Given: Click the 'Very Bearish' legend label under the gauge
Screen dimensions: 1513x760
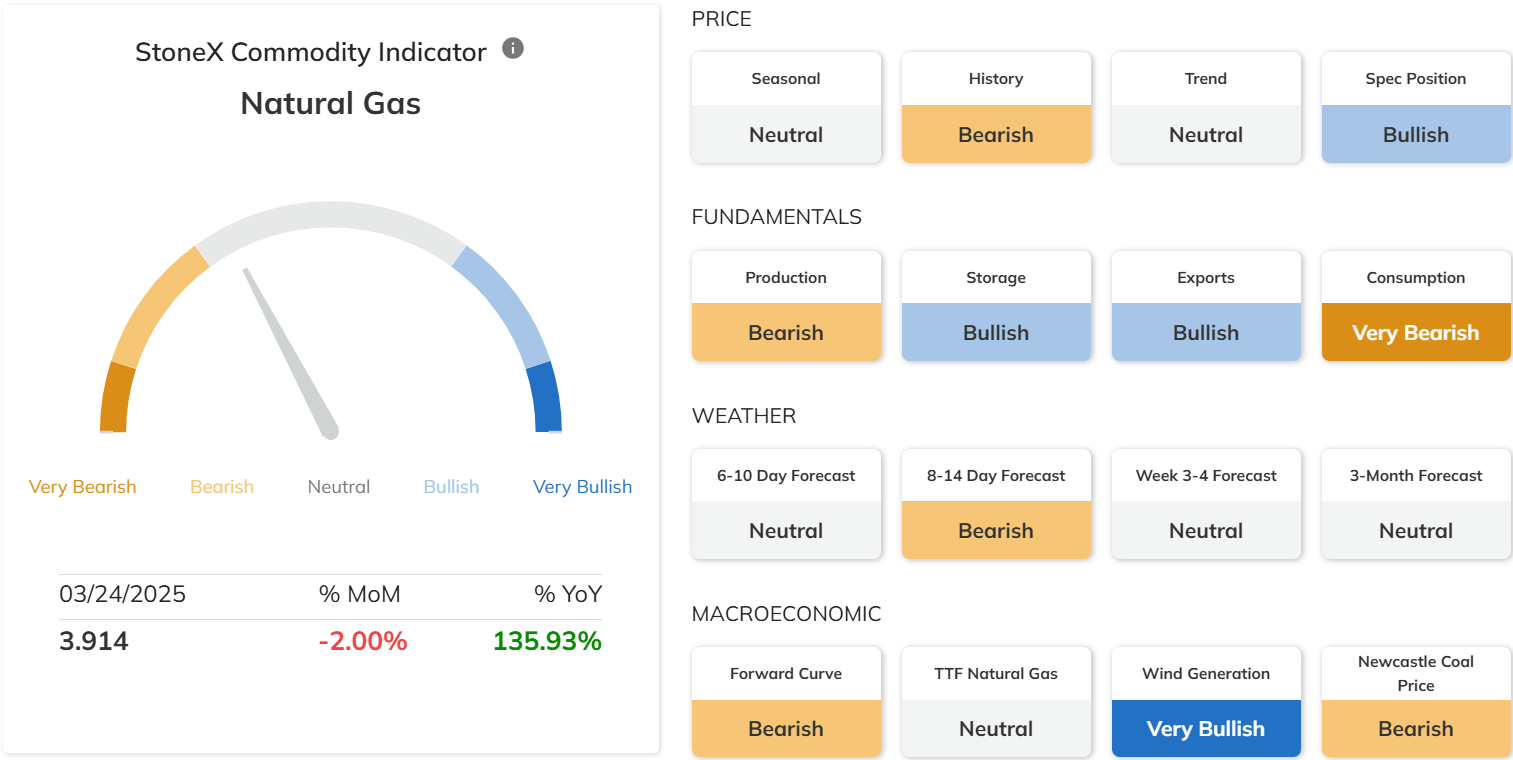Looking at the screenshot, I should coord(83,487).
